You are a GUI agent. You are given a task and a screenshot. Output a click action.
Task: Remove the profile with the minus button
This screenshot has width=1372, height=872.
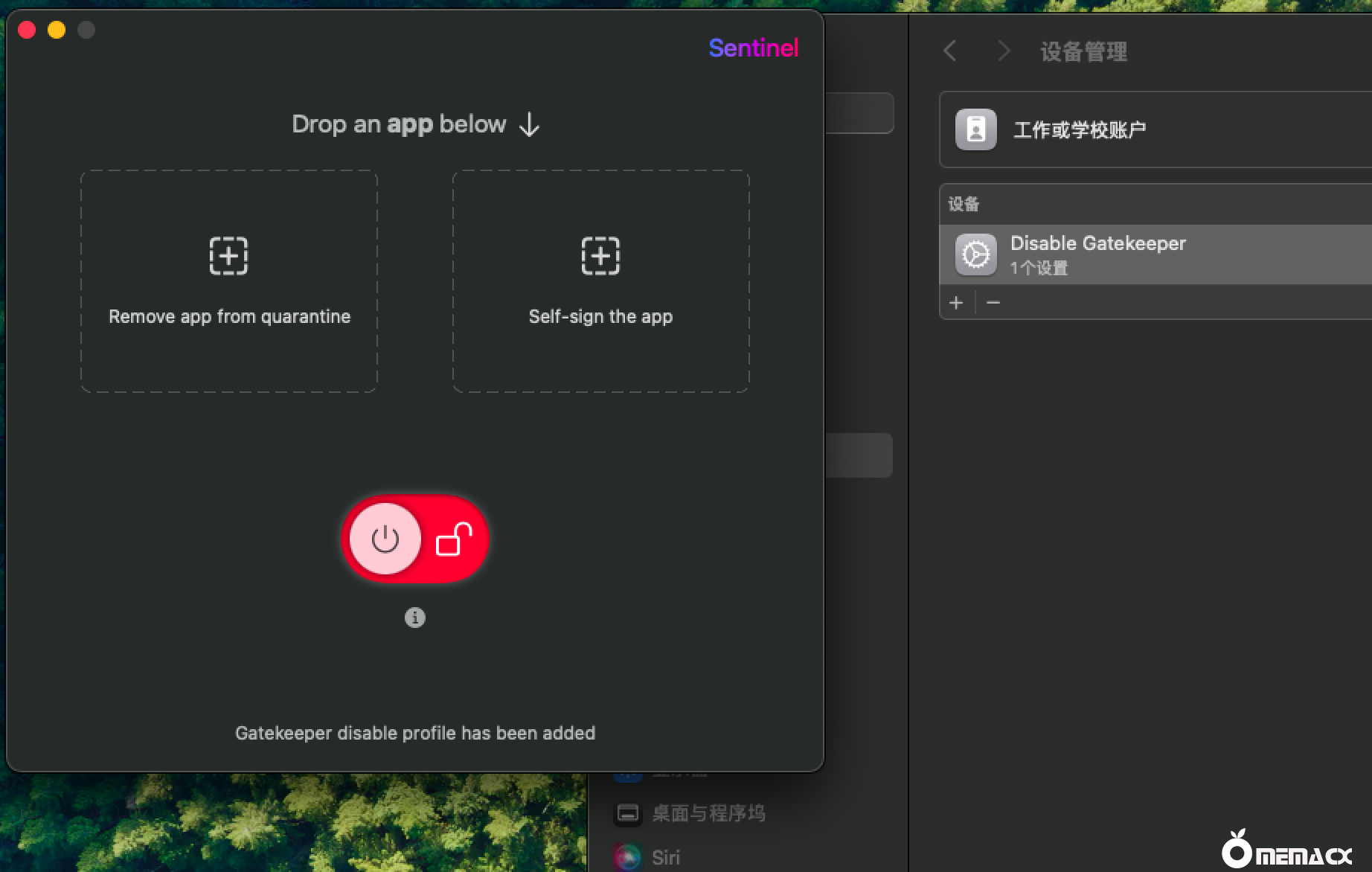click(993, 303)
